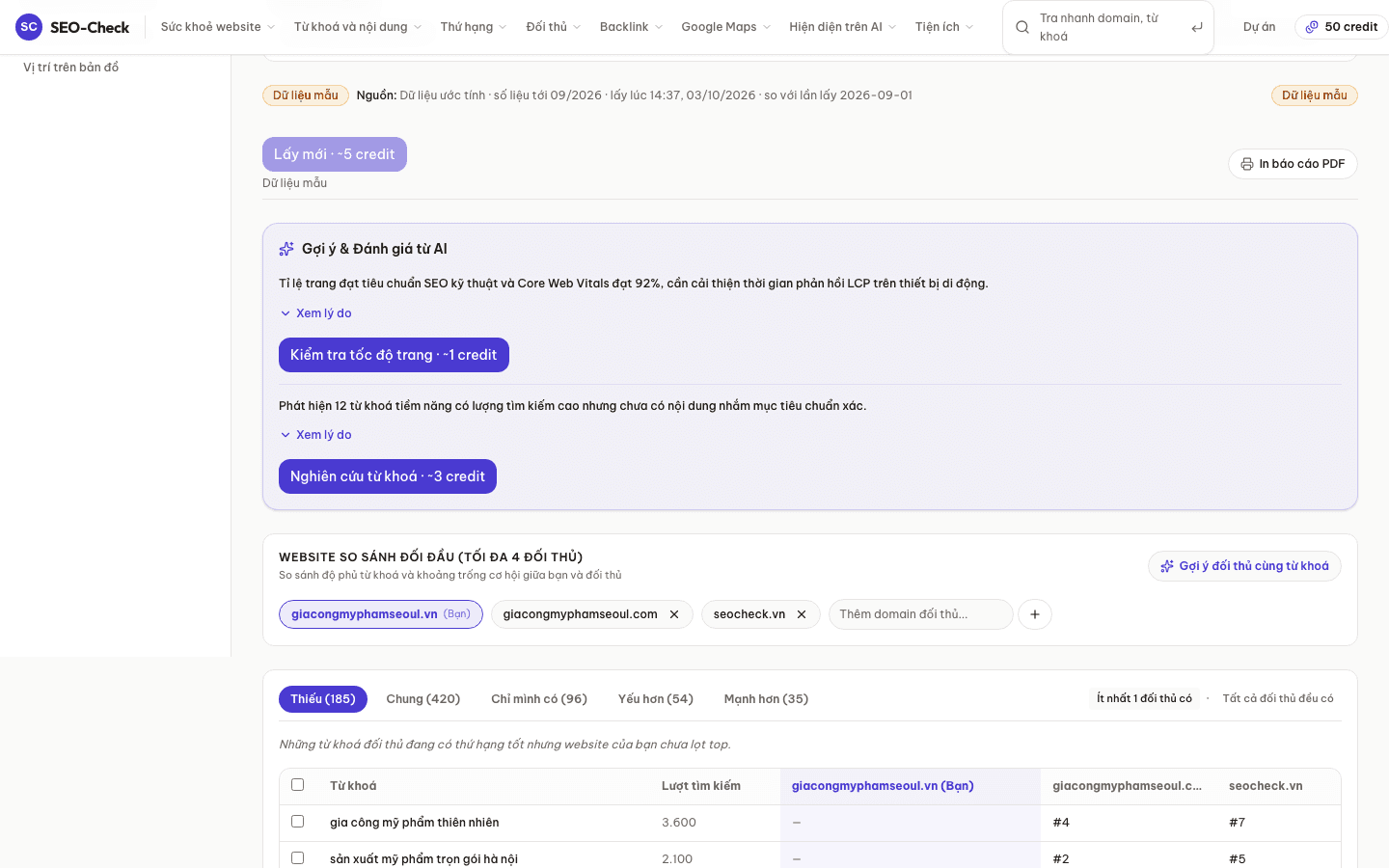Click 'Nghiên cứu từ khoá · -3 credit' button
This screenshot has width=1389, height=868.
click(x=388, y=476)
